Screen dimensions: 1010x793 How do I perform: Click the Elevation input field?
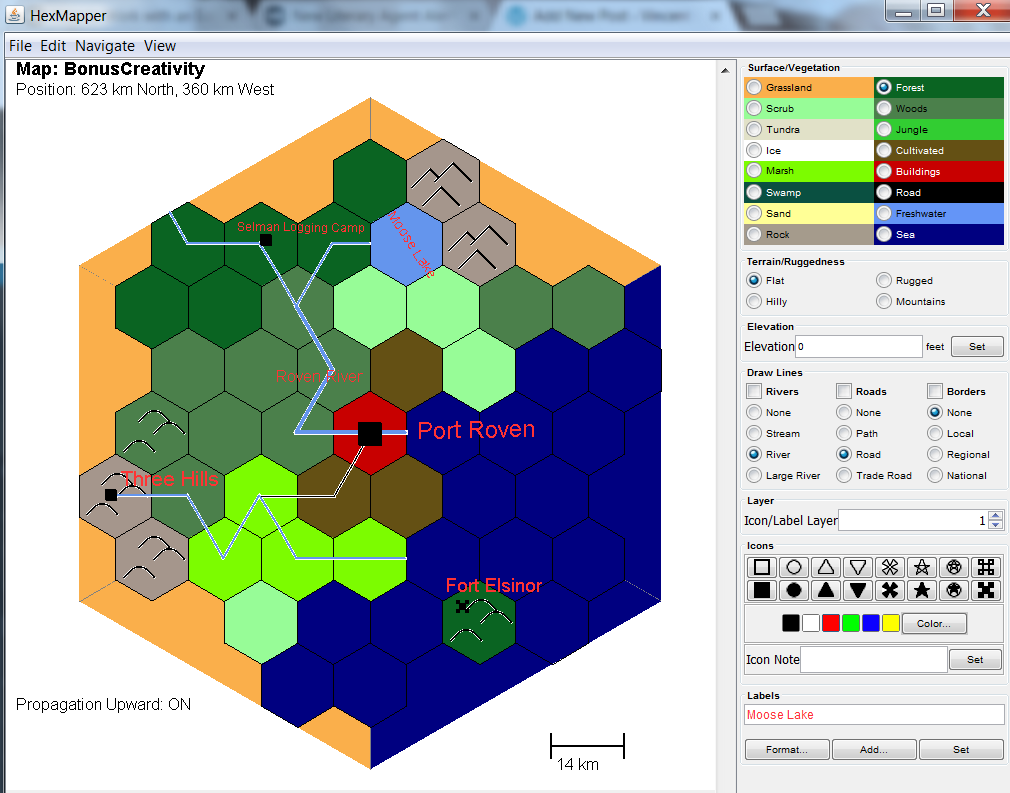[858, 347]
